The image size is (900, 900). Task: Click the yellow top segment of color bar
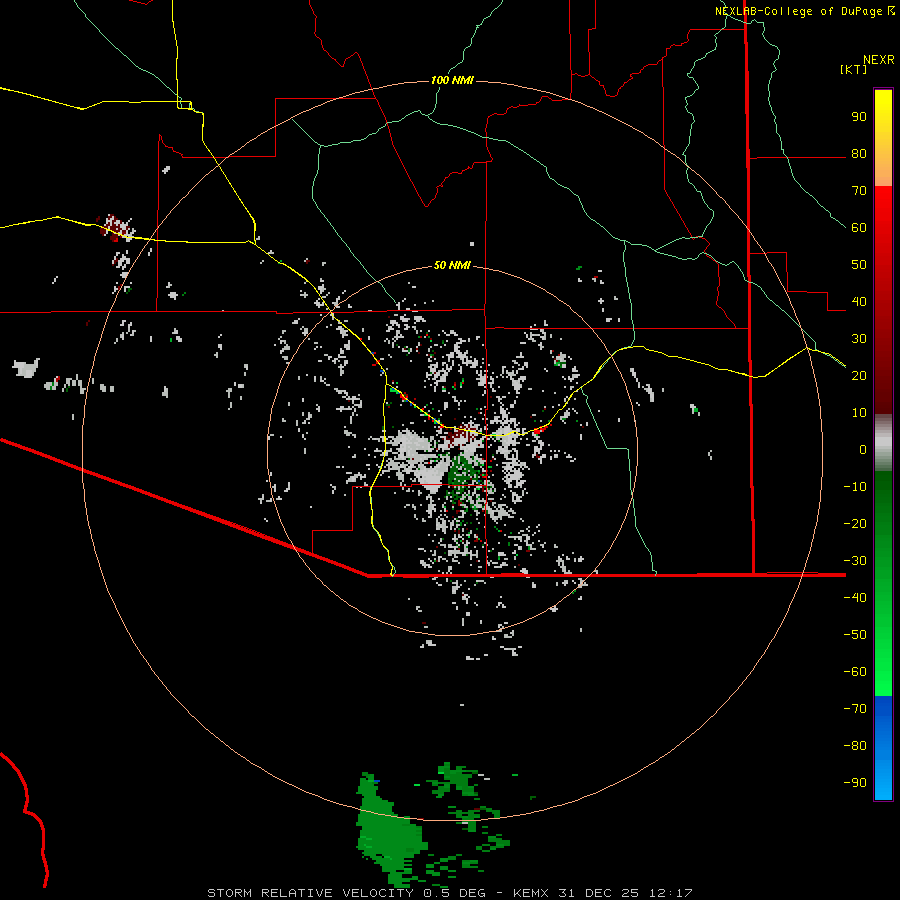pos(883,138)
